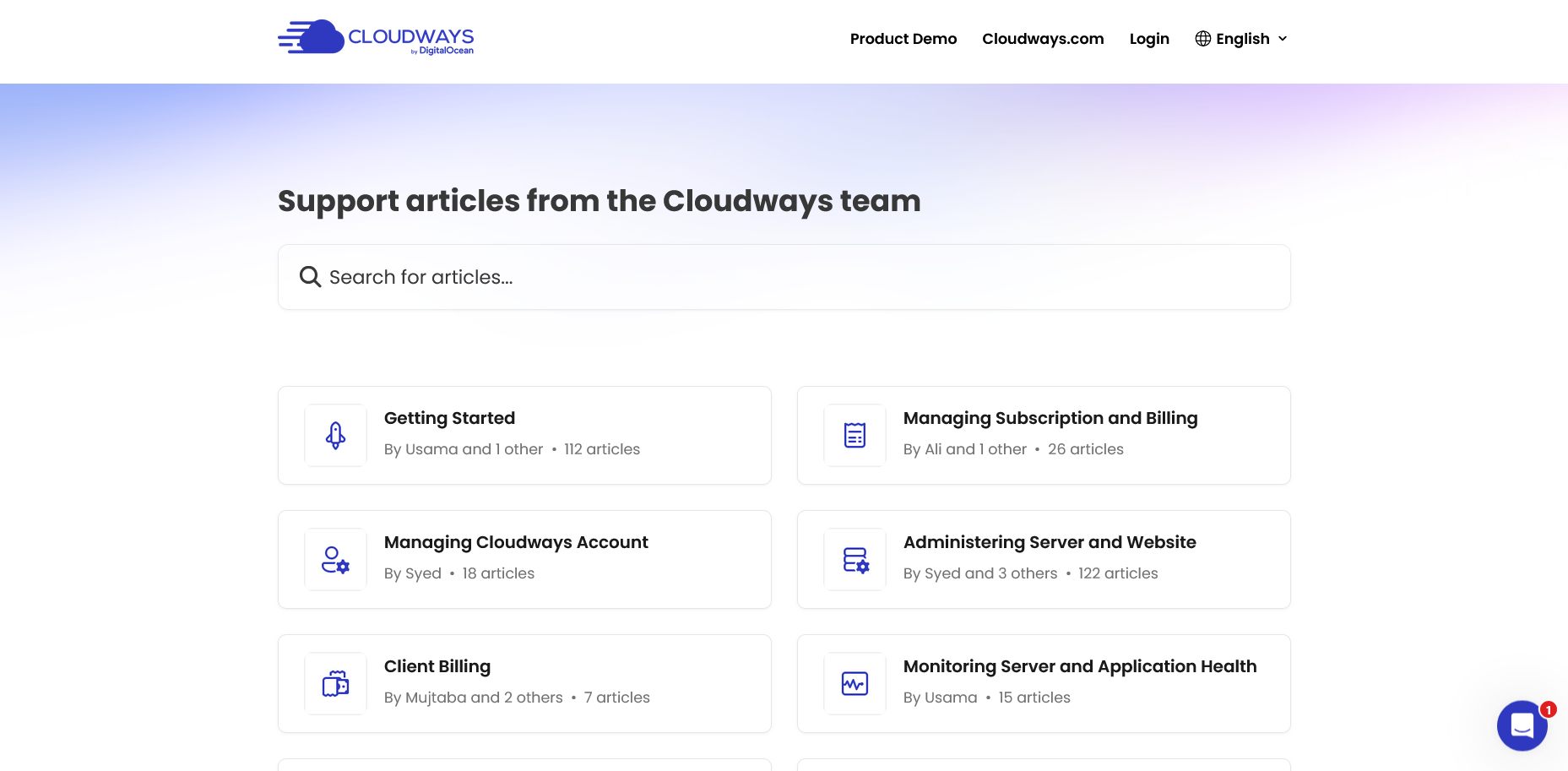Screen dimensions: 1568x771
Task: Click the server-gear icon for Administering Server and Website
Action: pyautogui.click(x=855, y=559)
